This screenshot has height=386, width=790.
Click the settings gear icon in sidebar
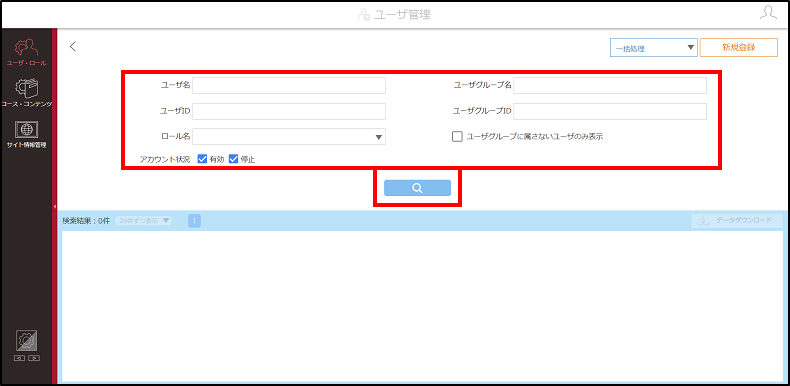26,341
